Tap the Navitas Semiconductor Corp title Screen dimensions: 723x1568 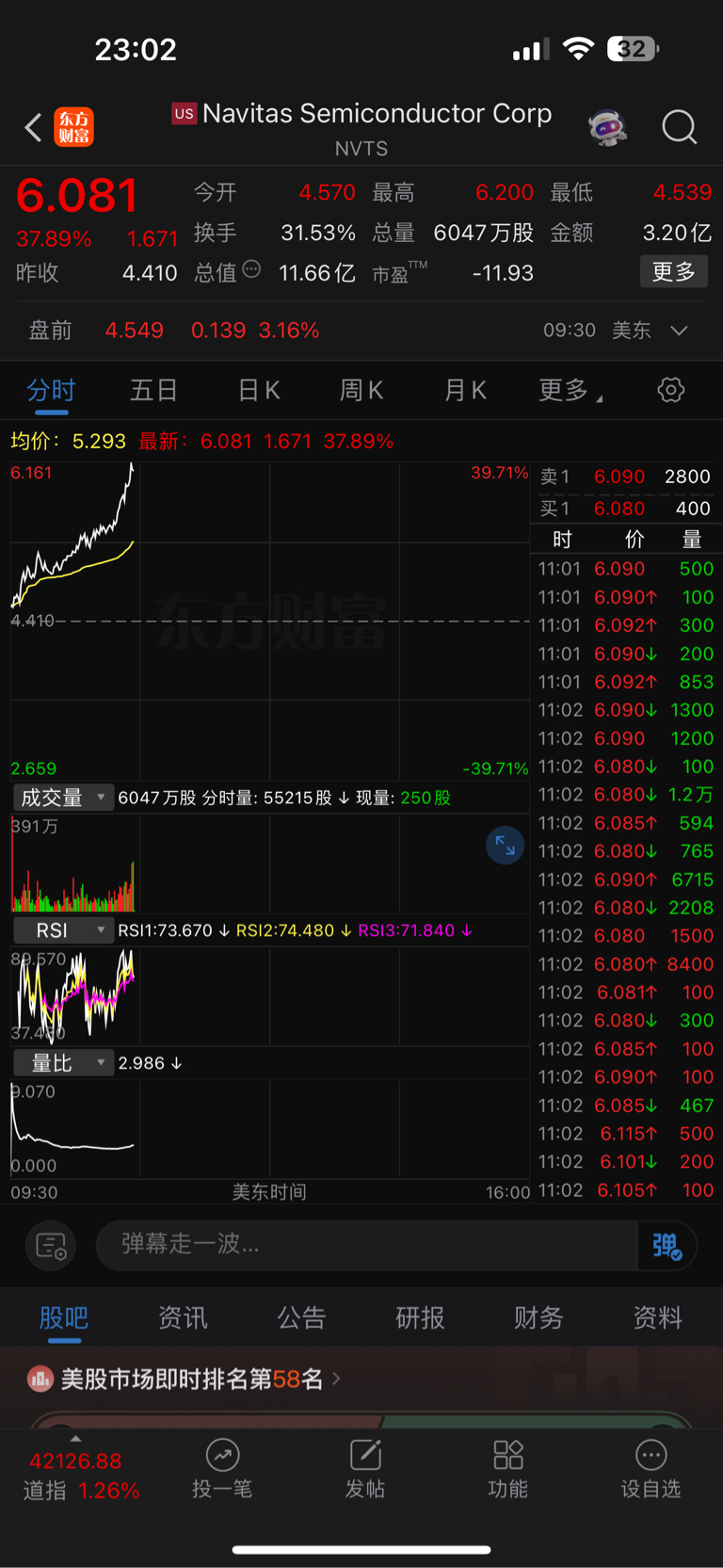[377, 114]
